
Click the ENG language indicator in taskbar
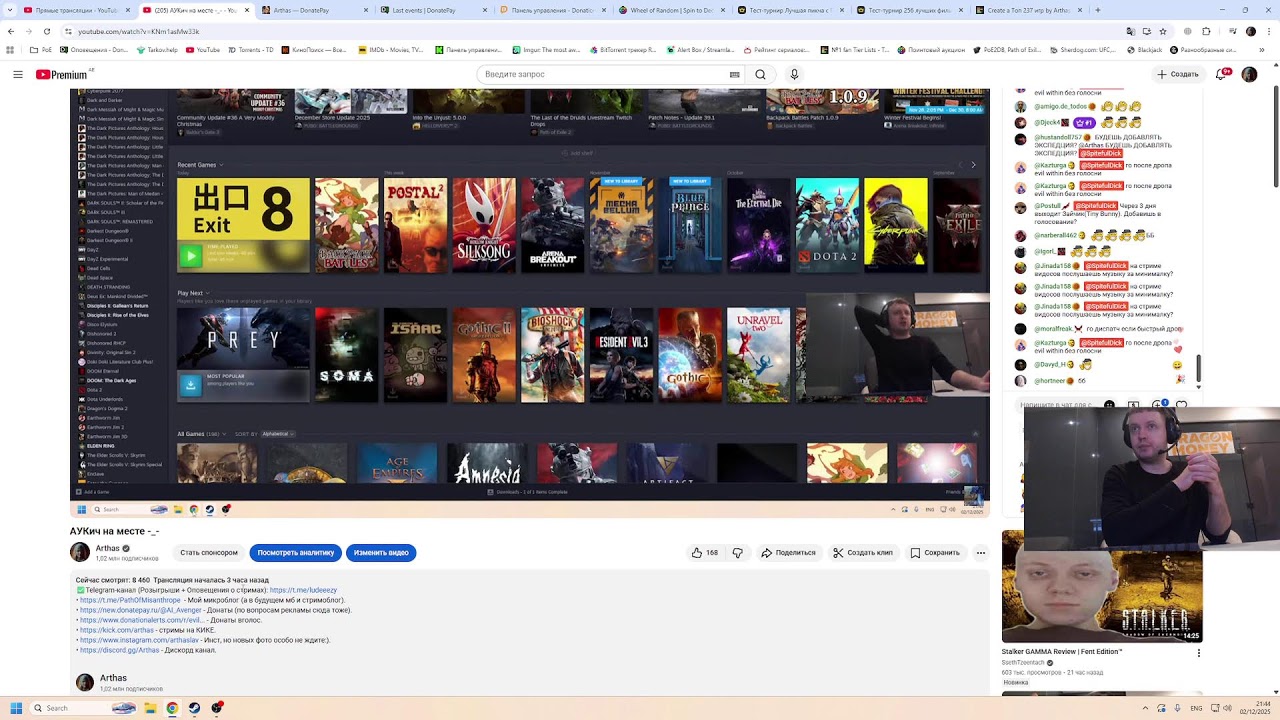(x=1198, y=708)
